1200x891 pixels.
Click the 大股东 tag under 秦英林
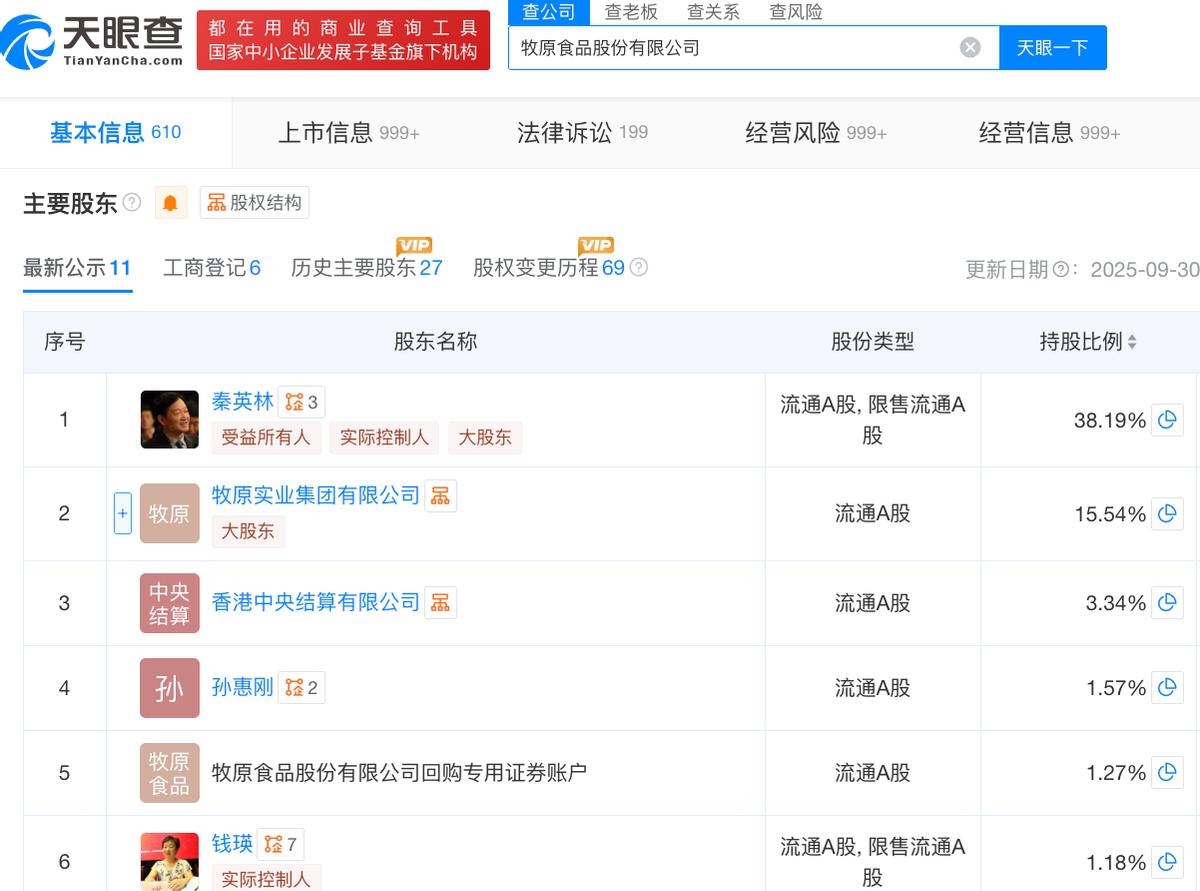point(485,437)
